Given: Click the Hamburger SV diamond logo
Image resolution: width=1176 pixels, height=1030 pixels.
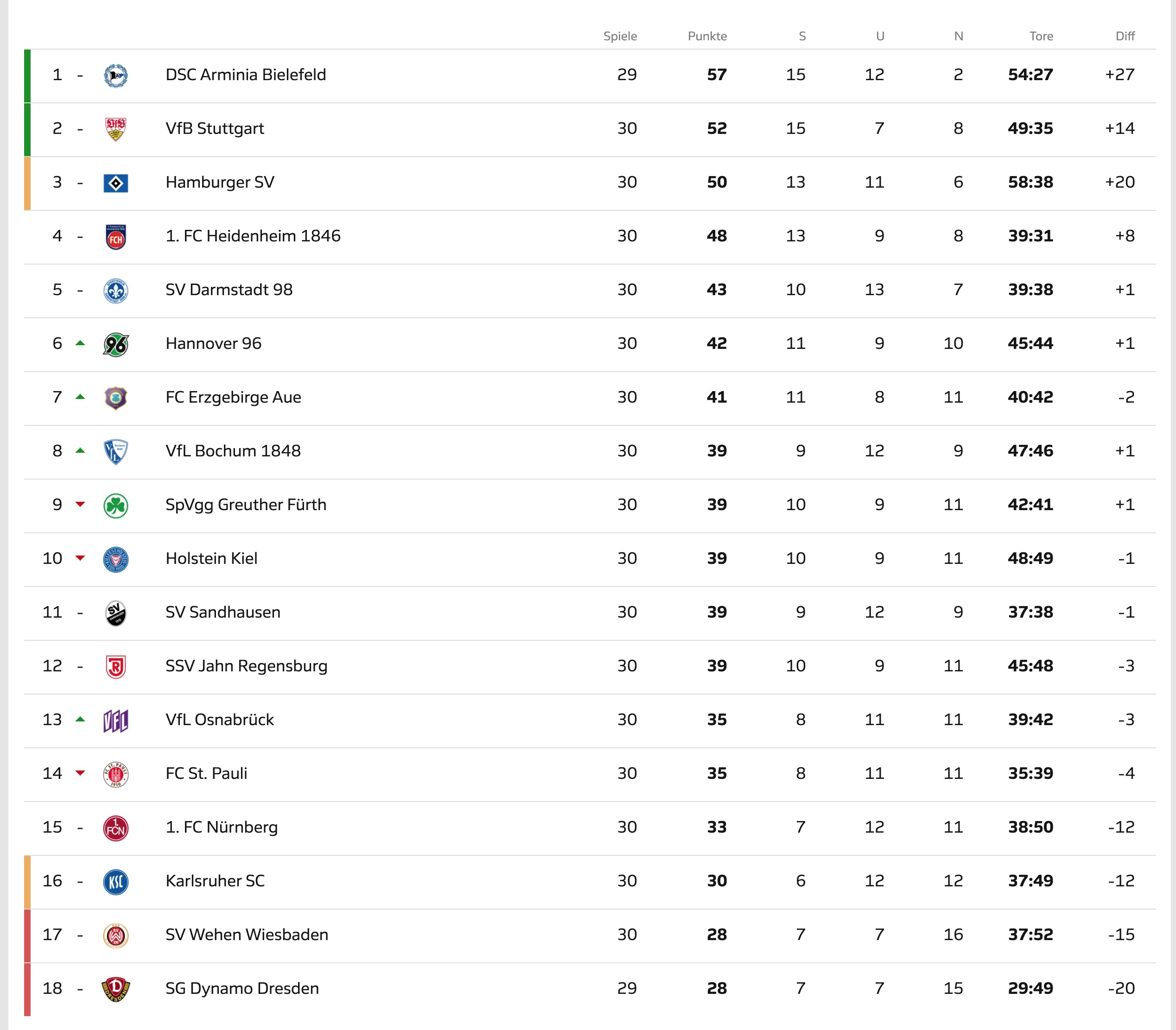Looking at the screenshot, I should [x=115, y=183].
